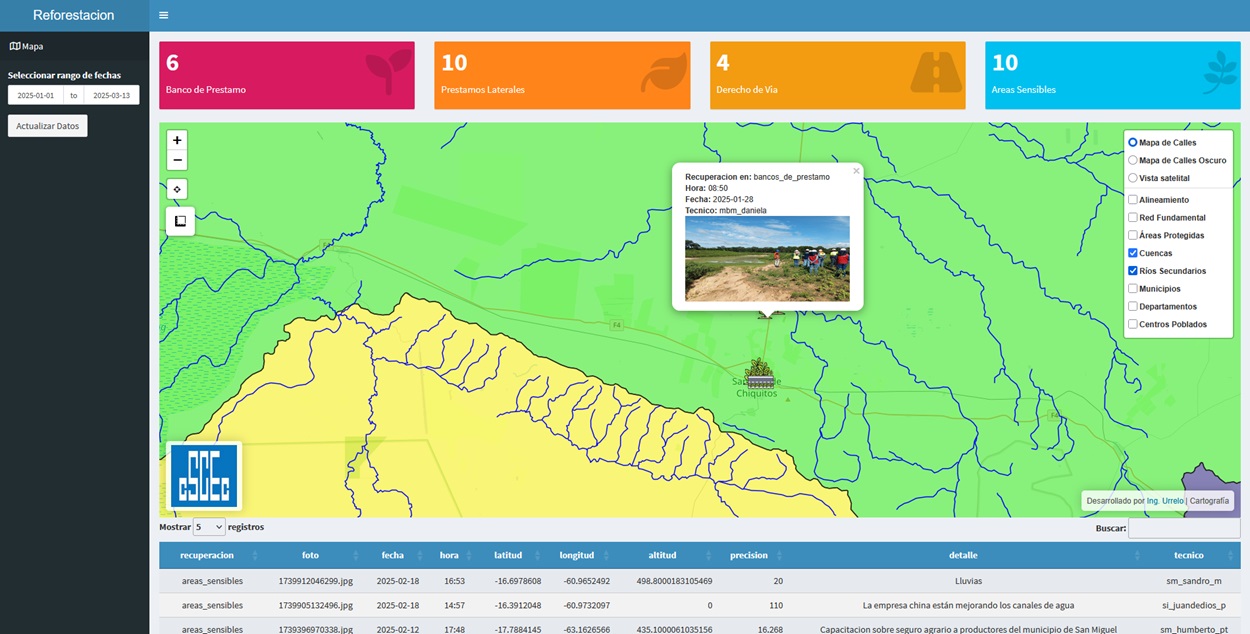Close the map popup with X
Viewport: 1250px width, 634px height.
856,171
